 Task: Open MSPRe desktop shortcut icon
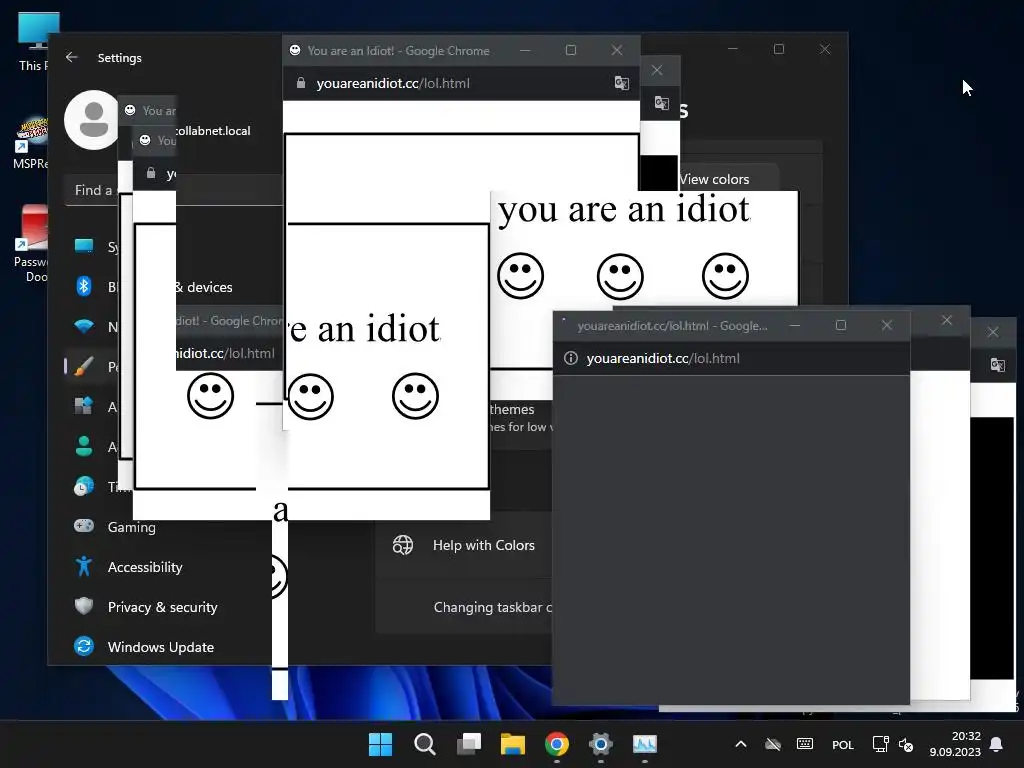pyautogui.click(x=31, y=142)
